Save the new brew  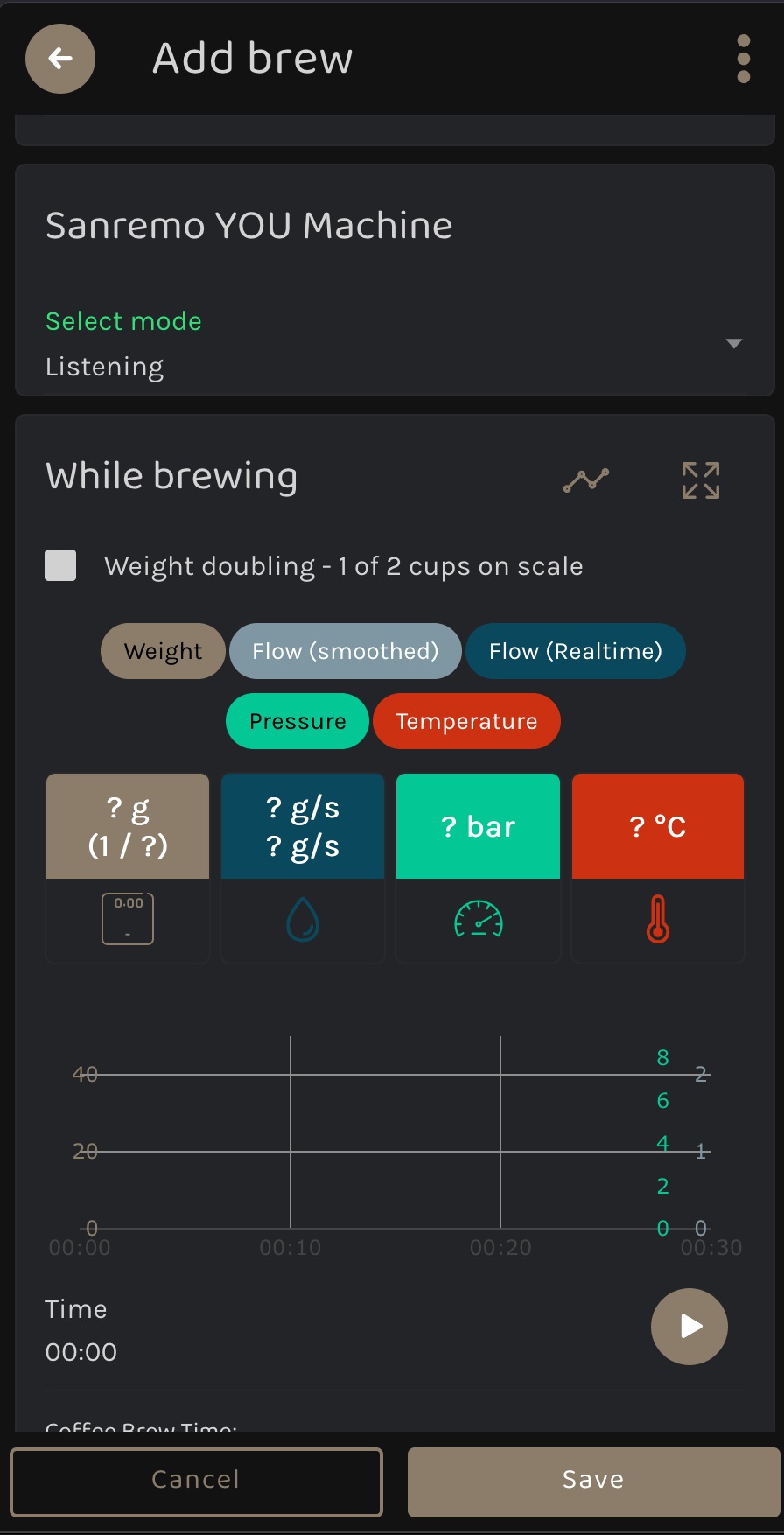(x=592, y=1479)
